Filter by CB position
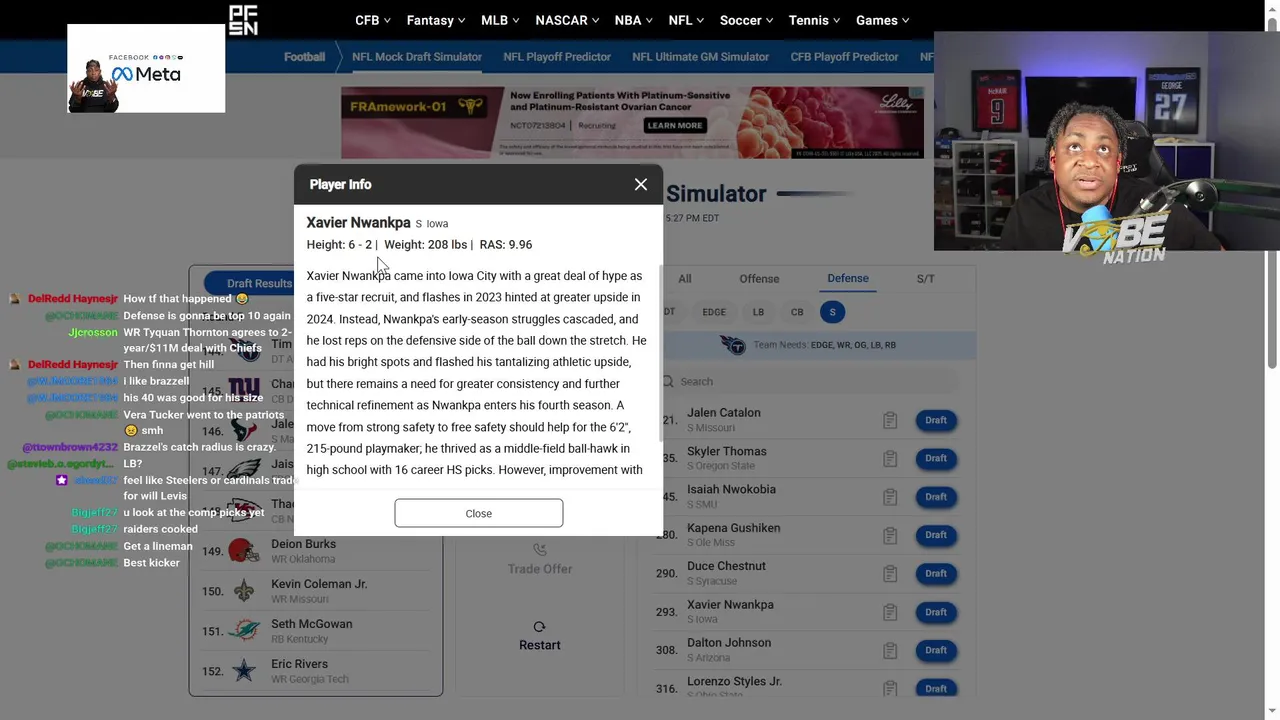This screenshot has height=720, width=1280. [797, 312]
